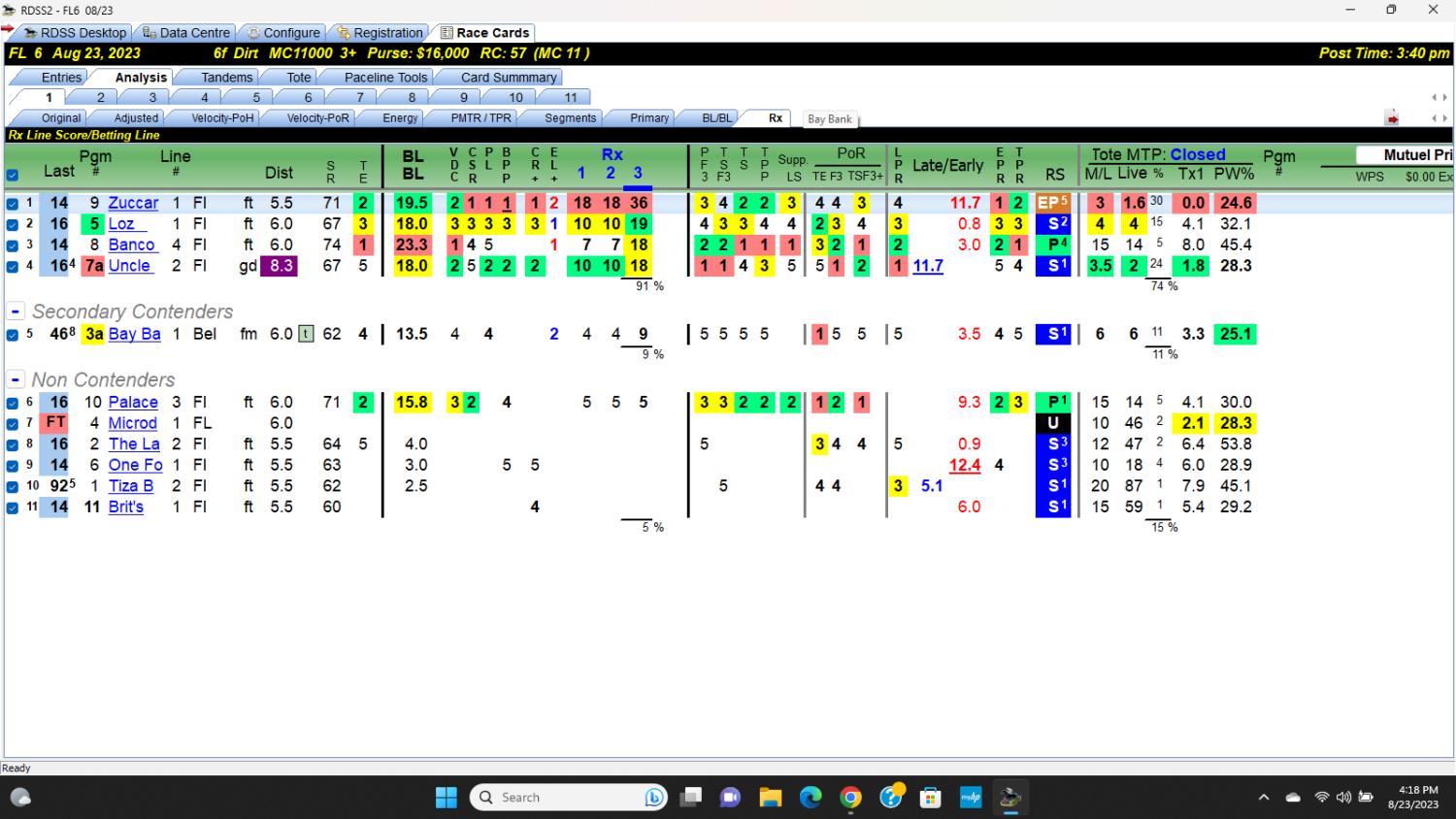1456x819 pixels.
Task: Uncheck the checkbox for Zuccar row
Action: pyautogui.click(x=13, y=204)
